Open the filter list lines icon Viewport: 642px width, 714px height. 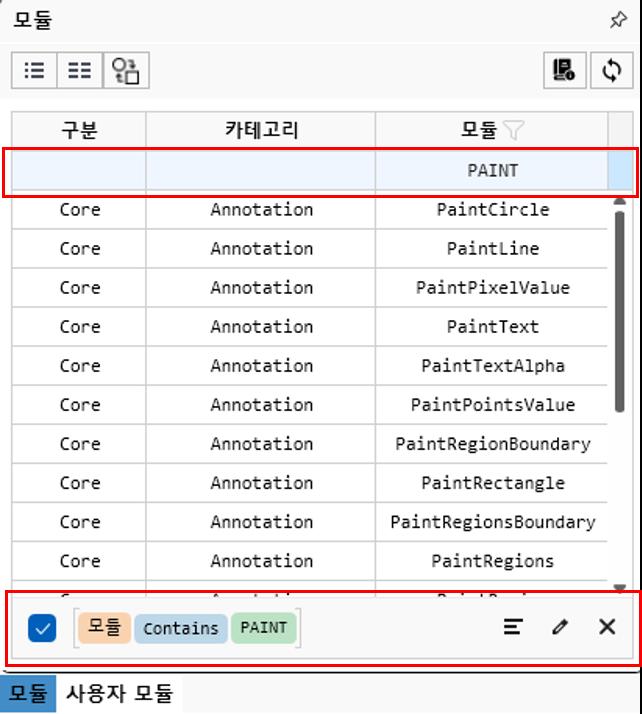513,627
